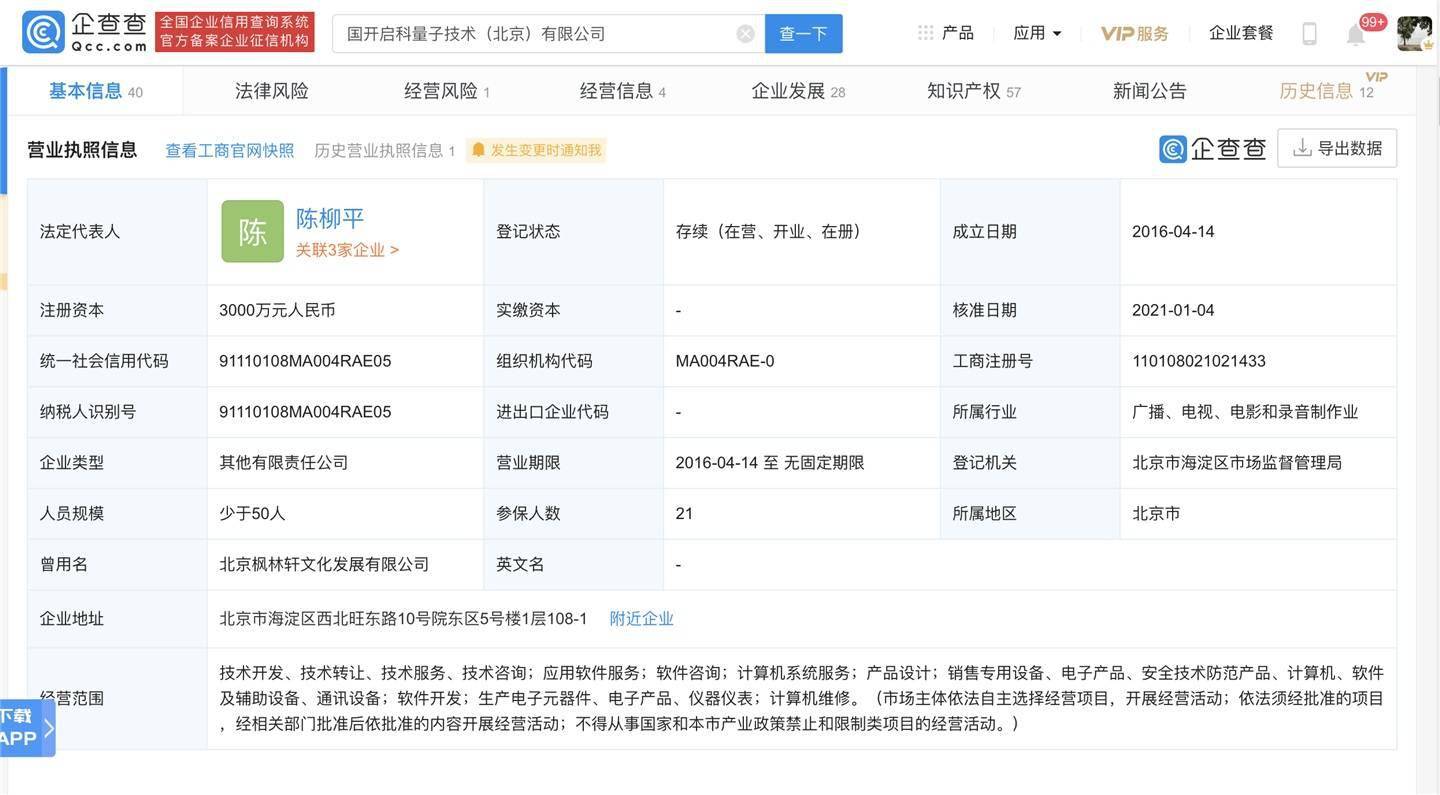Switch to 基本信息 tab
This screenshot has width=1440, height=795.
[96, 91]
